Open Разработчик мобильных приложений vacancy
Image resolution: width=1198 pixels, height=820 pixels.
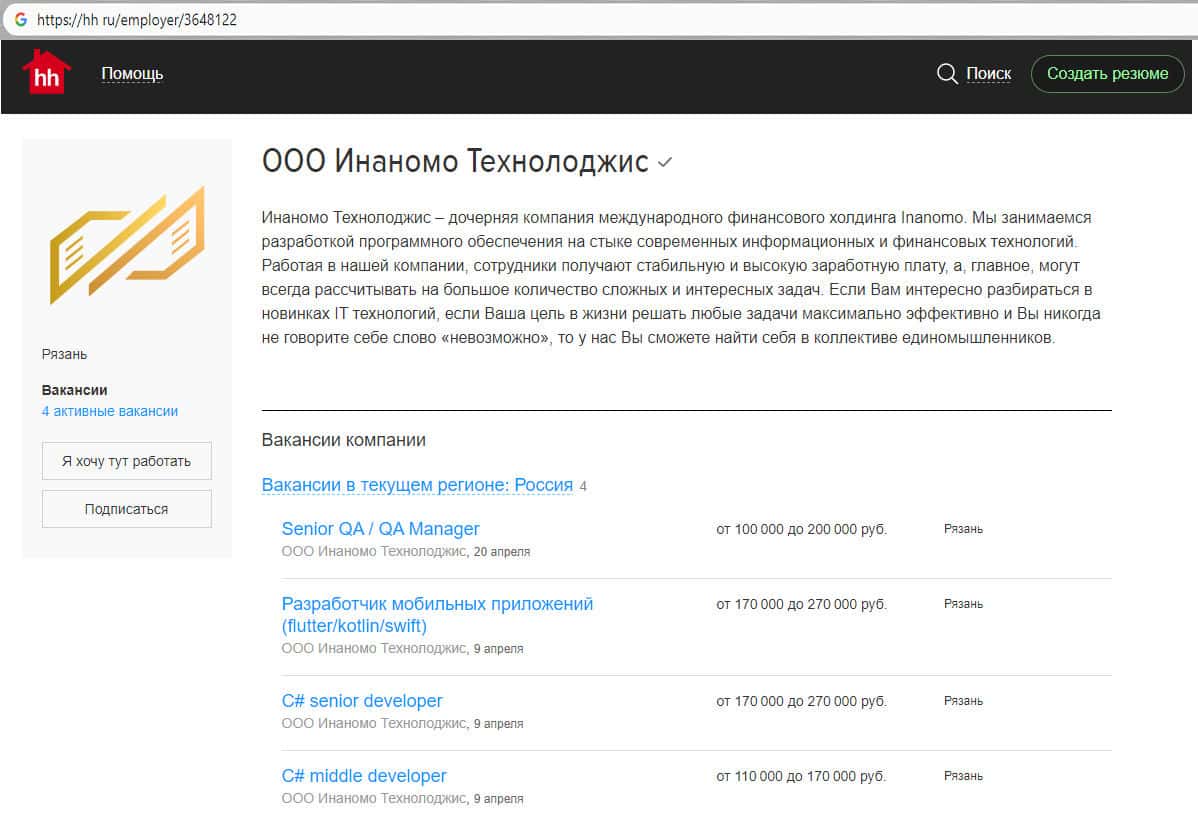point(437,604)
